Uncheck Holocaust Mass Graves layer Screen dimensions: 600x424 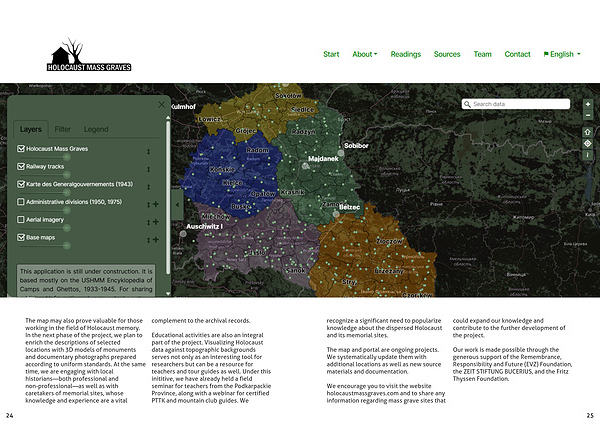[x=21, y=148]
